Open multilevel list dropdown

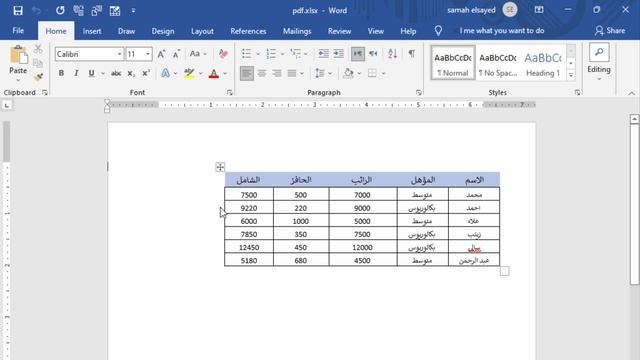pyautogui.click(x=306, y=54)
